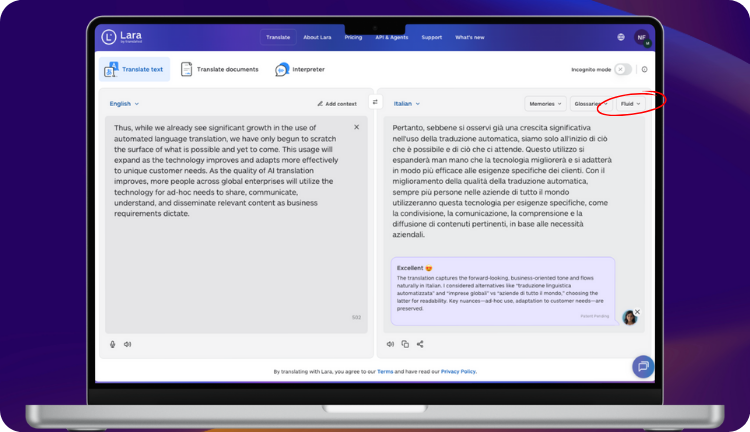Toggle Incognito mode on
Image resolution: width=750 pixels, height=432 pixels.
point(623,69)
